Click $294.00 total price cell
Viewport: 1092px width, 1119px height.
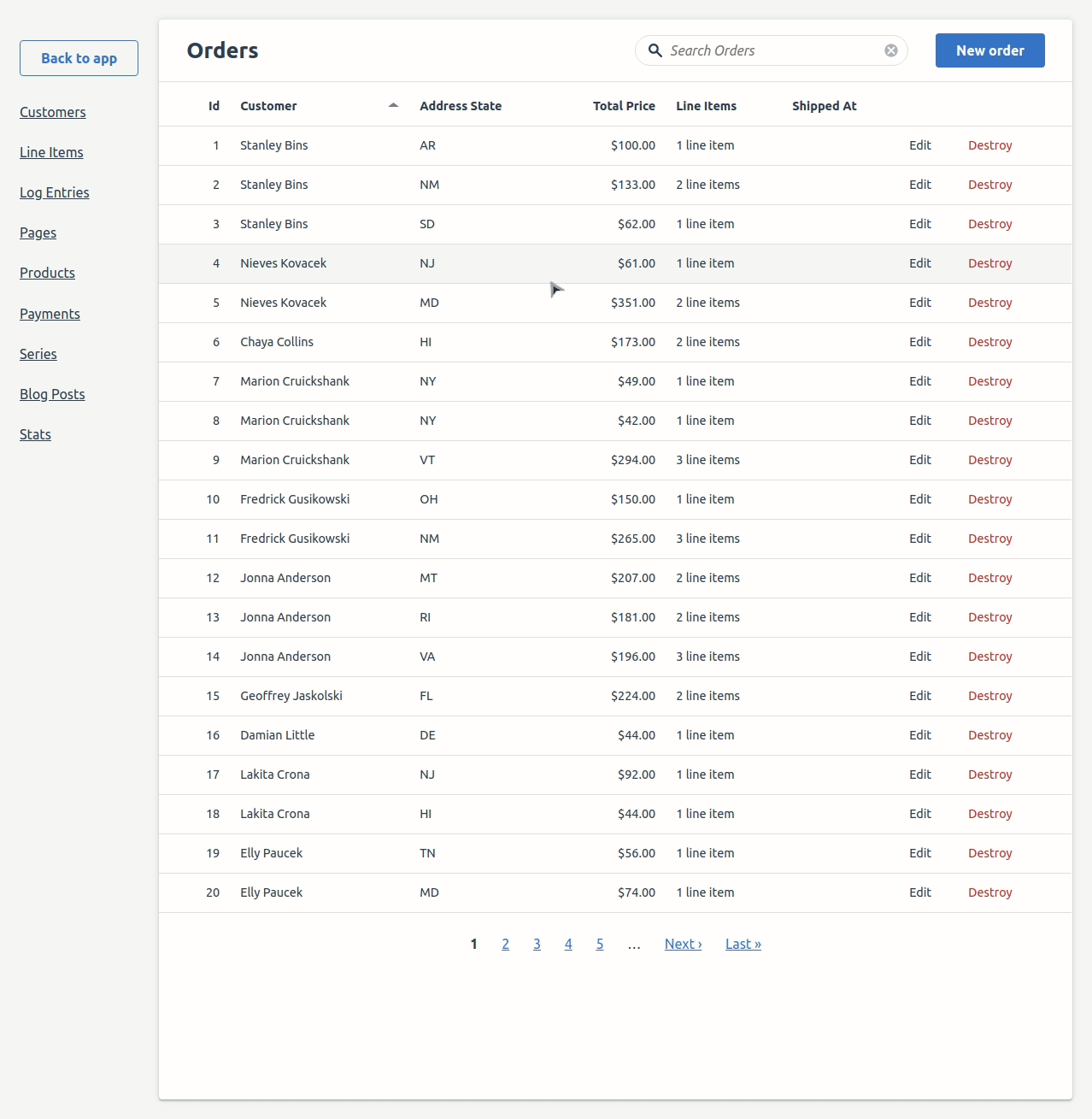tap(633, 460)
